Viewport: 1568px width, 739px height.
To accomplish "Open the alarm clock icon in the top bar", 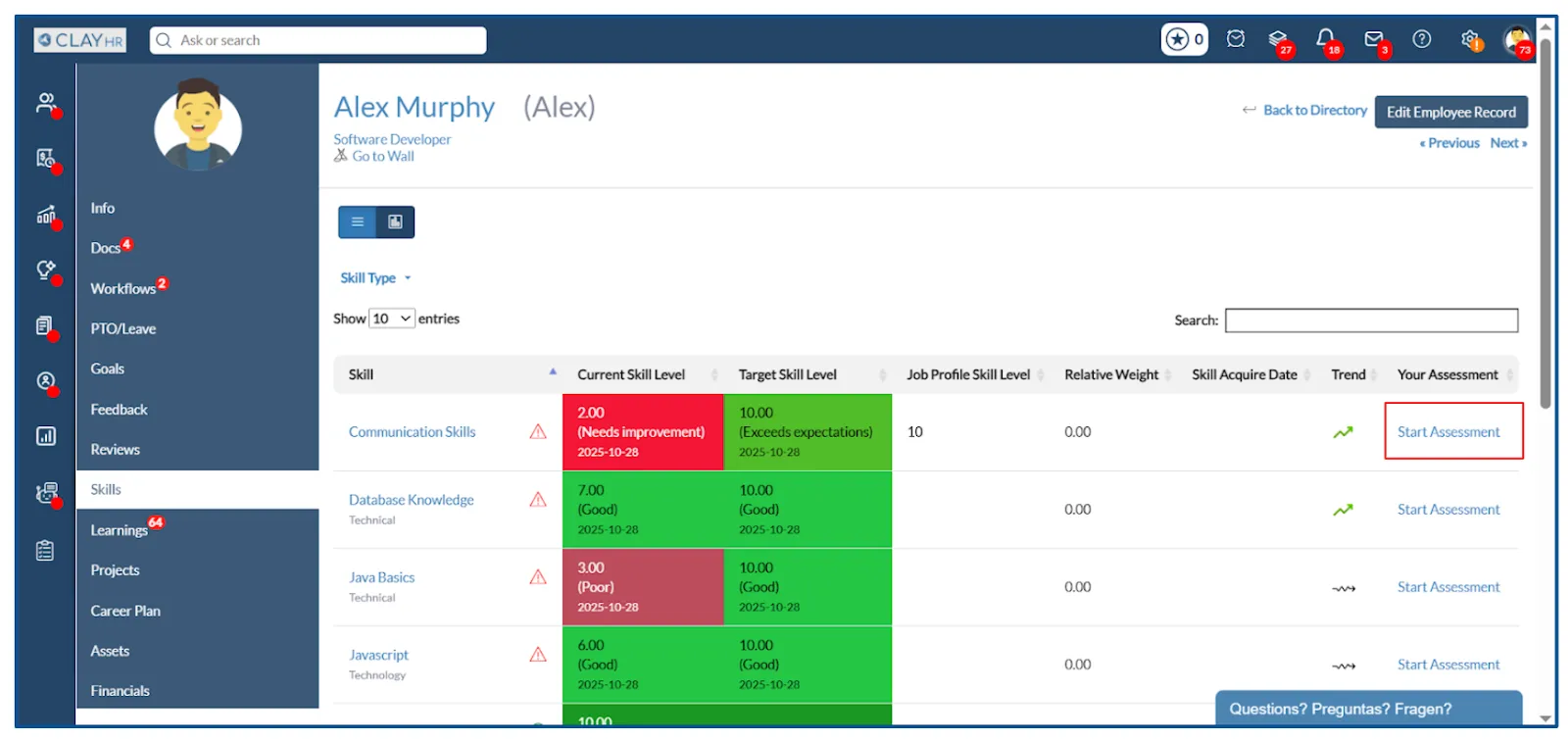I will pyautogui.click(x=1236, y=39).
